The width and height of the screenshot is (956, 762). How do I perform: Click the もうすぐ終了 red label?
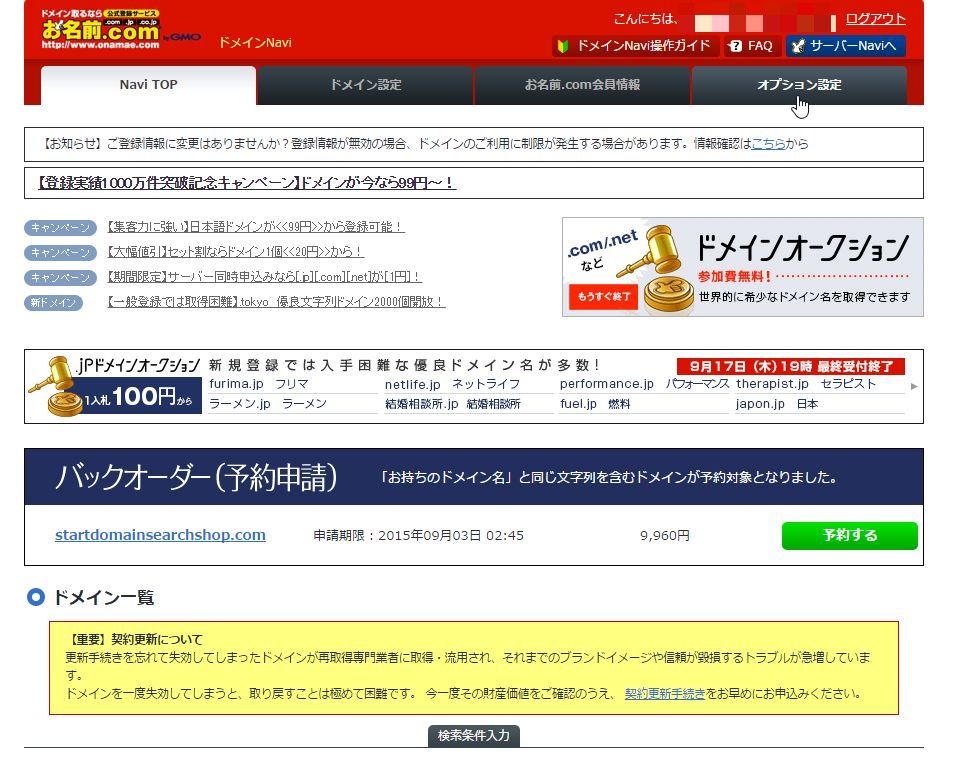(x=604, y=297)
